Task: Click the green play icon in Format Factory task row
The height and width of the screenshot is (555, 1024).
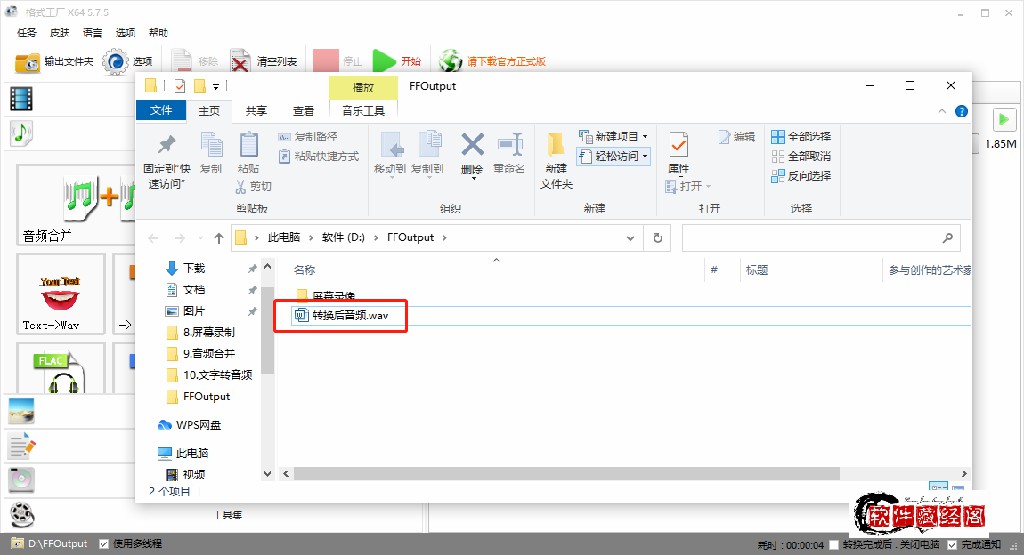Action: point(1004,119)
